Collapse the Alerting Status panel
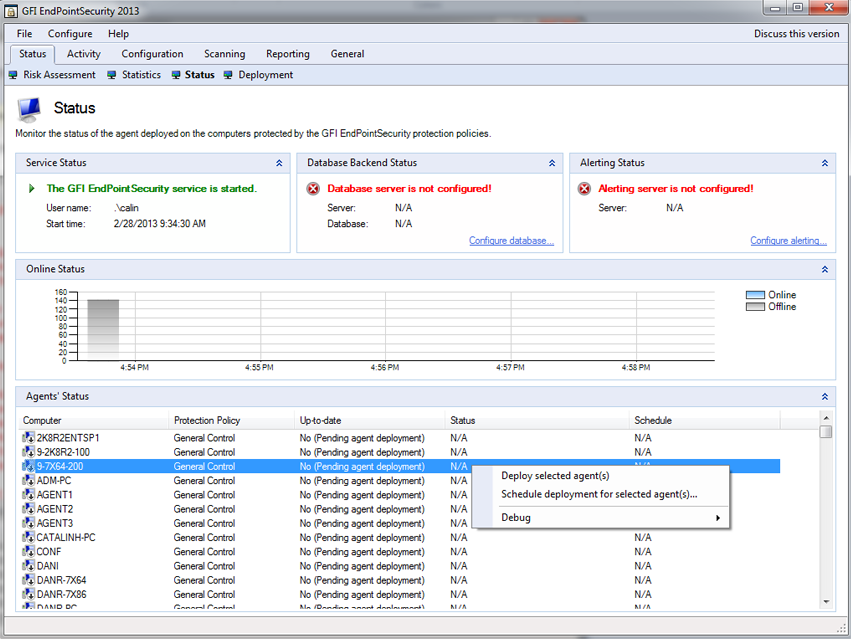The width and height of the screenshot is (851, 639). [825, 163]
